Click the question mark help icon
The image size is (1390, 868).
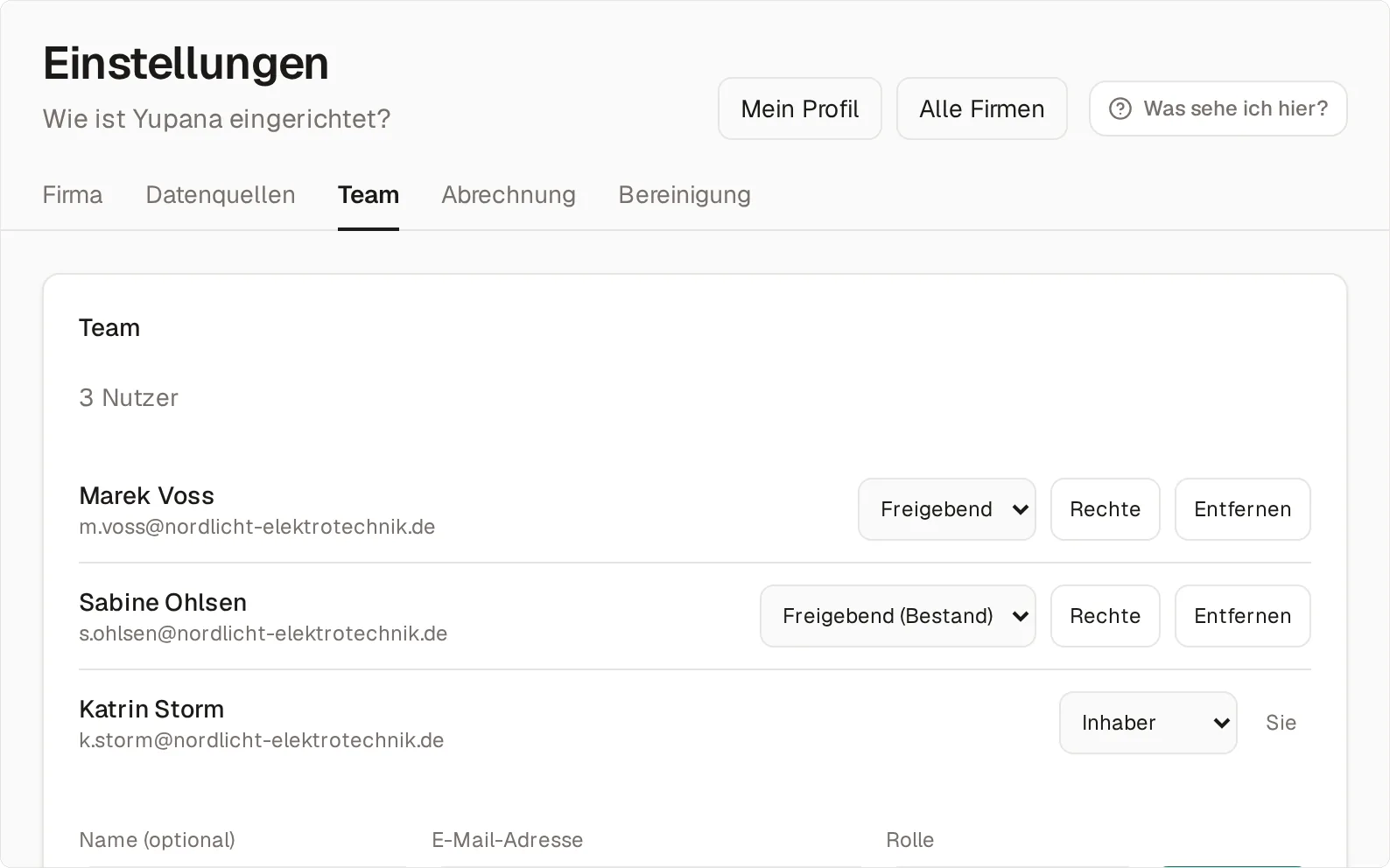(x=1120, y=108)
